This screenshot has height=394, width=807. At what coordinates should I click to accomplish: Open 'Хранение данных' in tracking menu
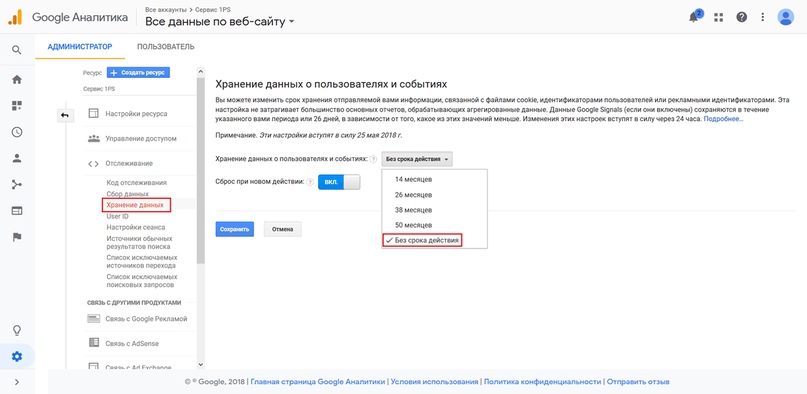[136, 205]
